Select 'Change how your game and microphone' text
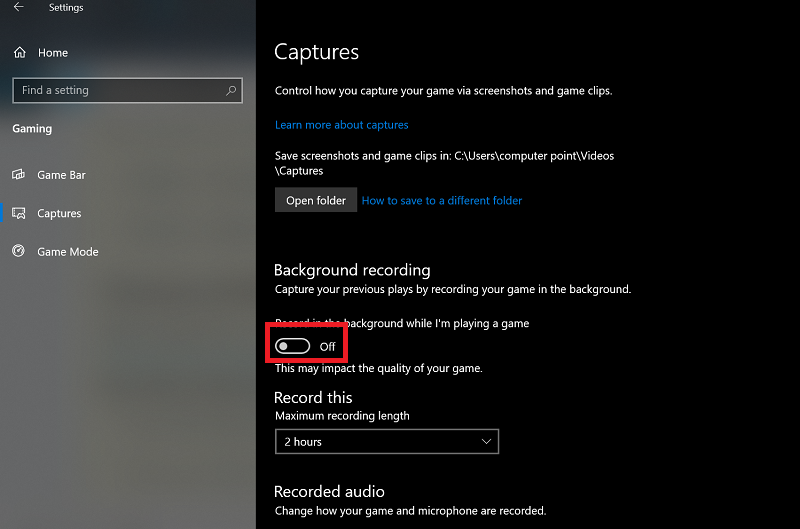This screenshot has height=529, width=800. tap(411, 511)
